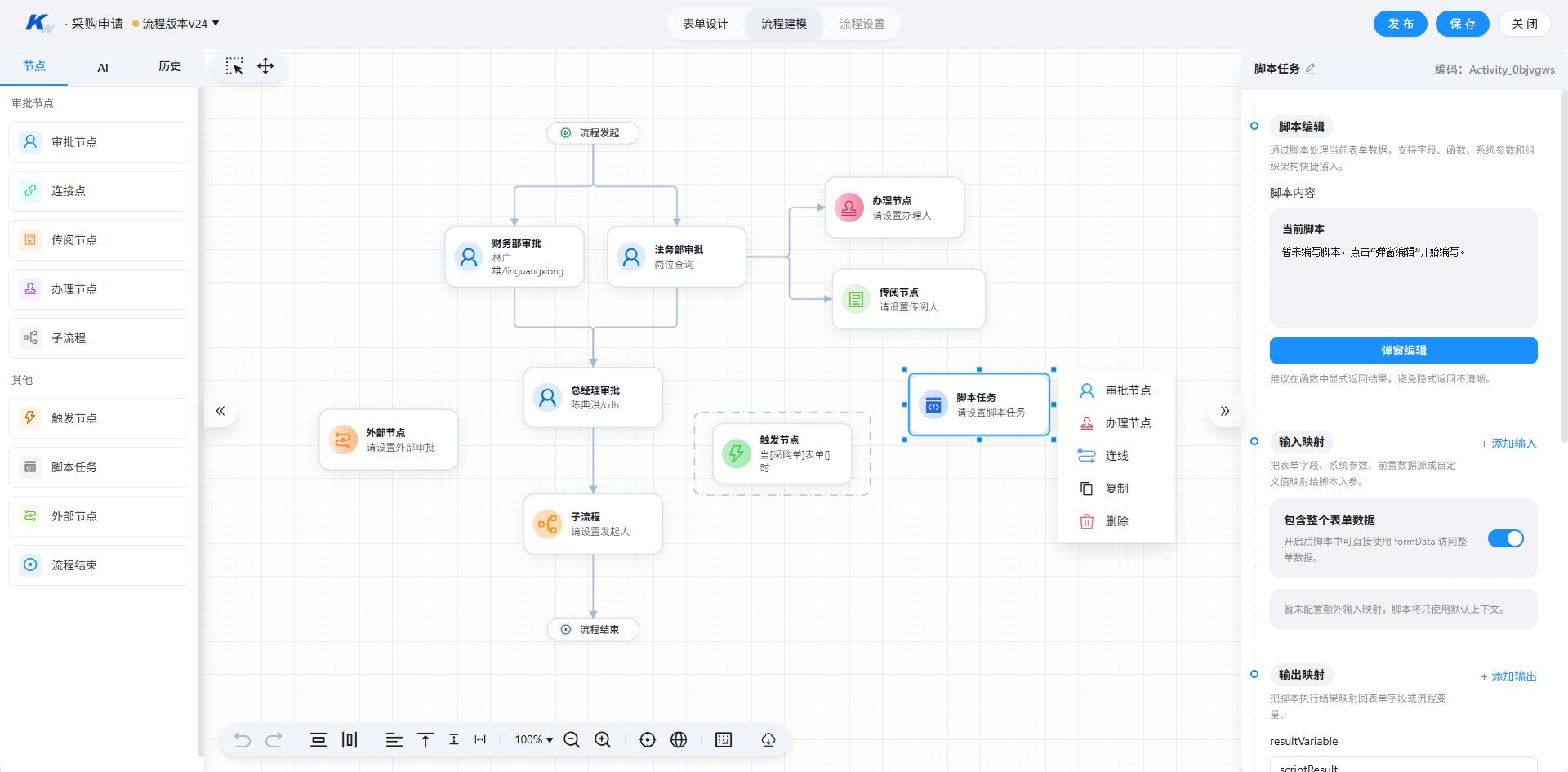The height and width of the screenshot is (772, 1568).
Task: Click the cloud download export icon
Action: [x=768, y=740]
